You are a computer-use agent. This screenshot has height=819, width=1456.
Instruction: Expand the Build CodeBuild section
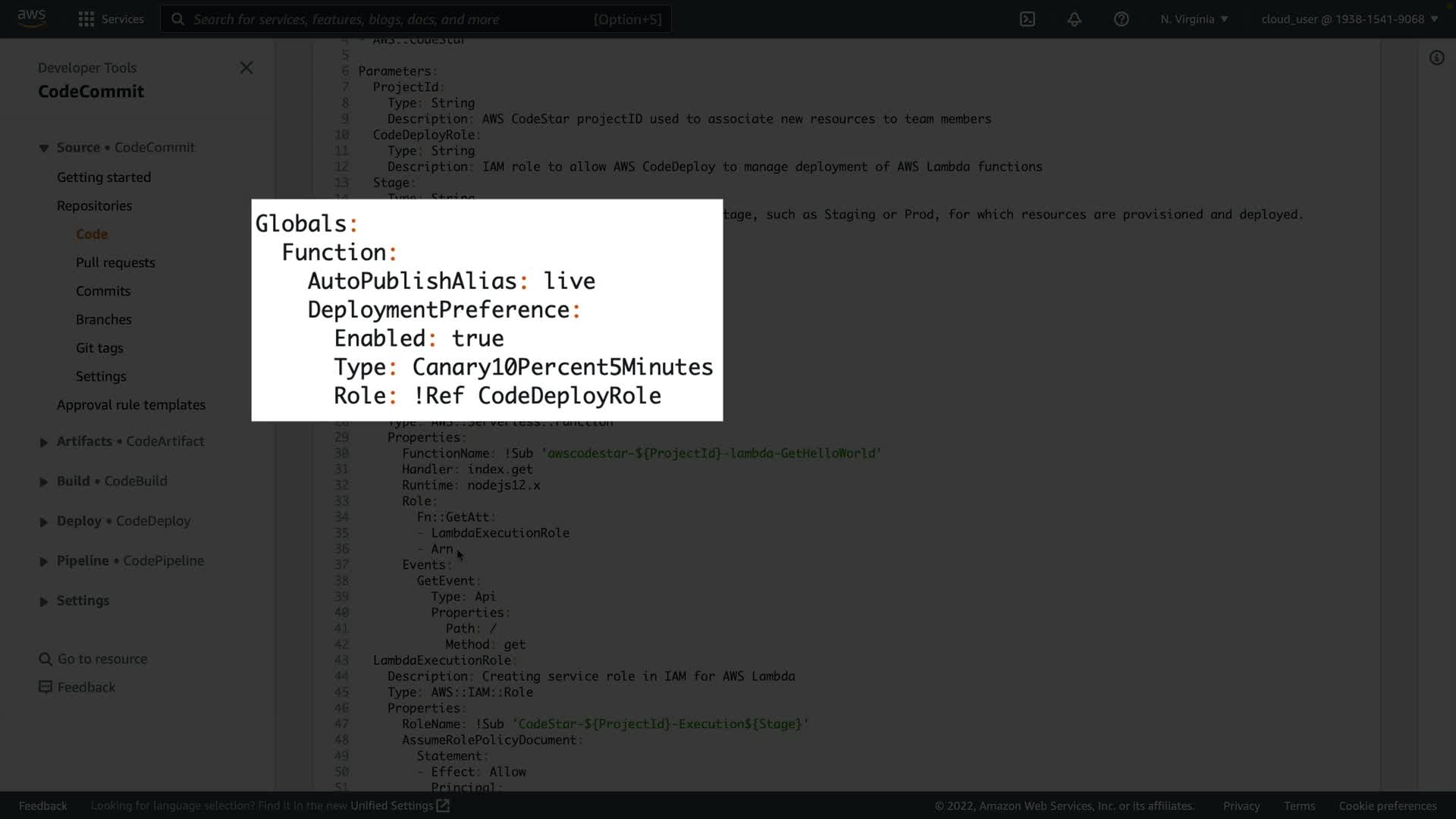(44, 482)
